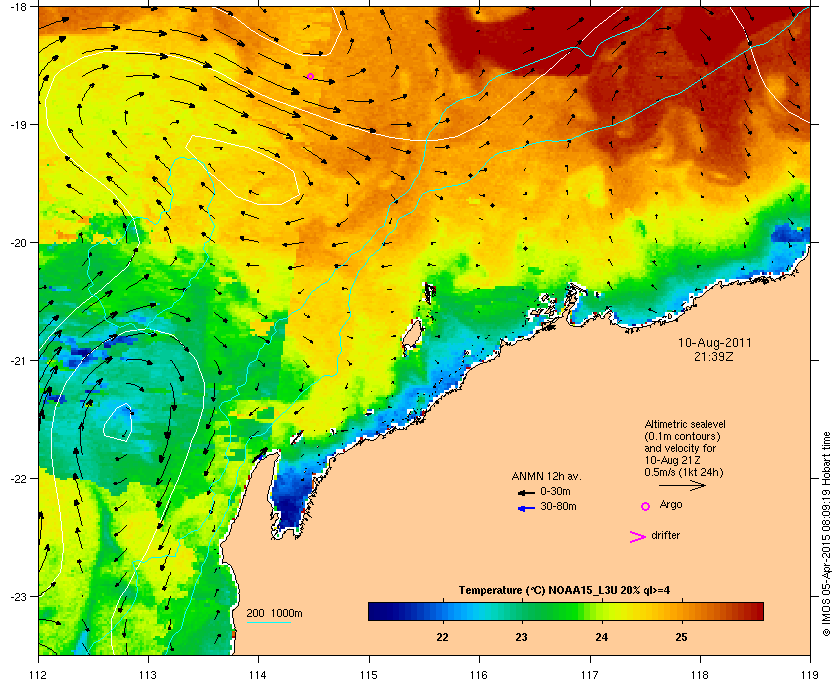Image resolution: width=840 pixels, height=680 pixels.
Task: Click the longitude axis label 112
Action: pos(39,674)
